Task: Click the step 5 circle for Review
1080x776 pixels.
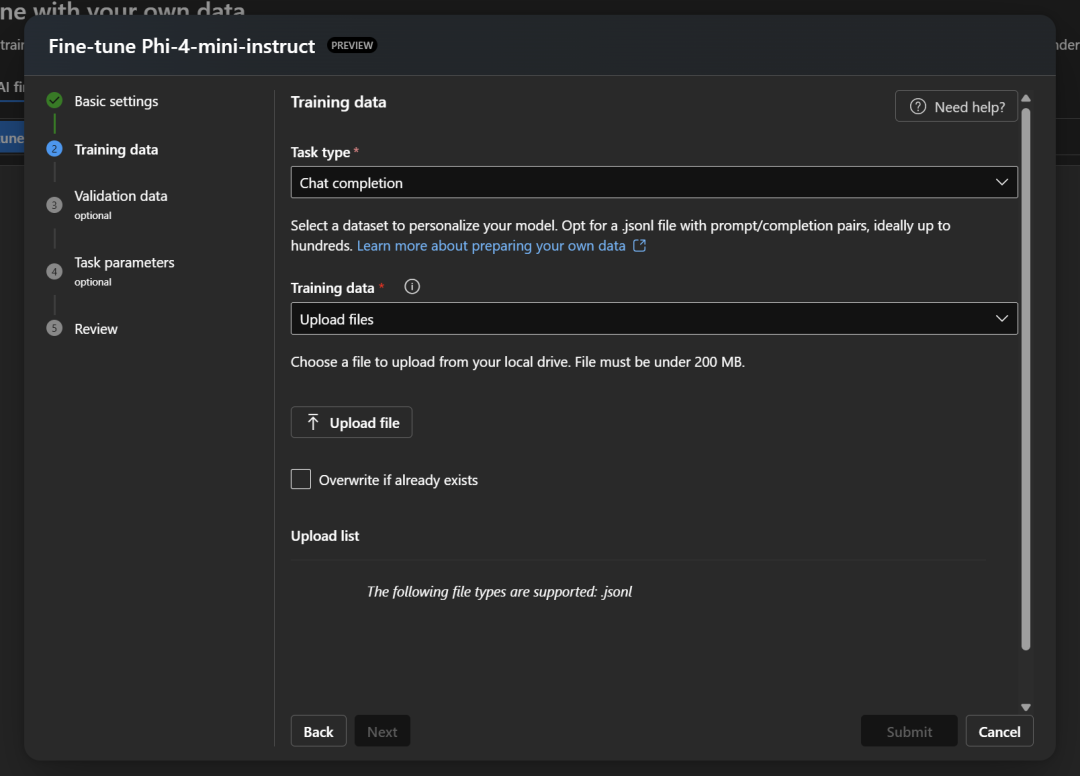Action: click(x=54, y=328)
